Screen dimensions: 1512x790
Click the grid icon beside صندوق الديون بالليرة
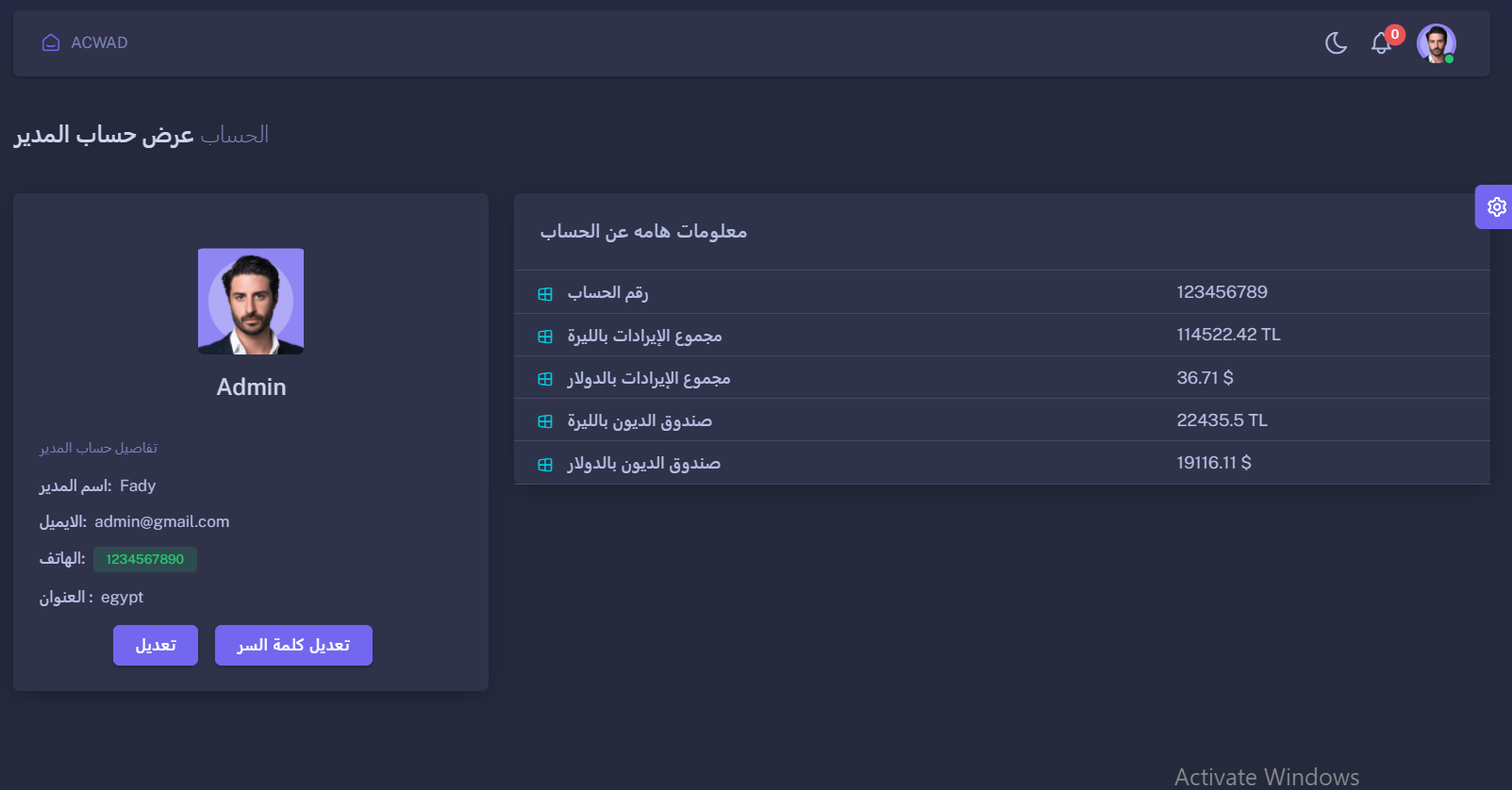point(545,421)
